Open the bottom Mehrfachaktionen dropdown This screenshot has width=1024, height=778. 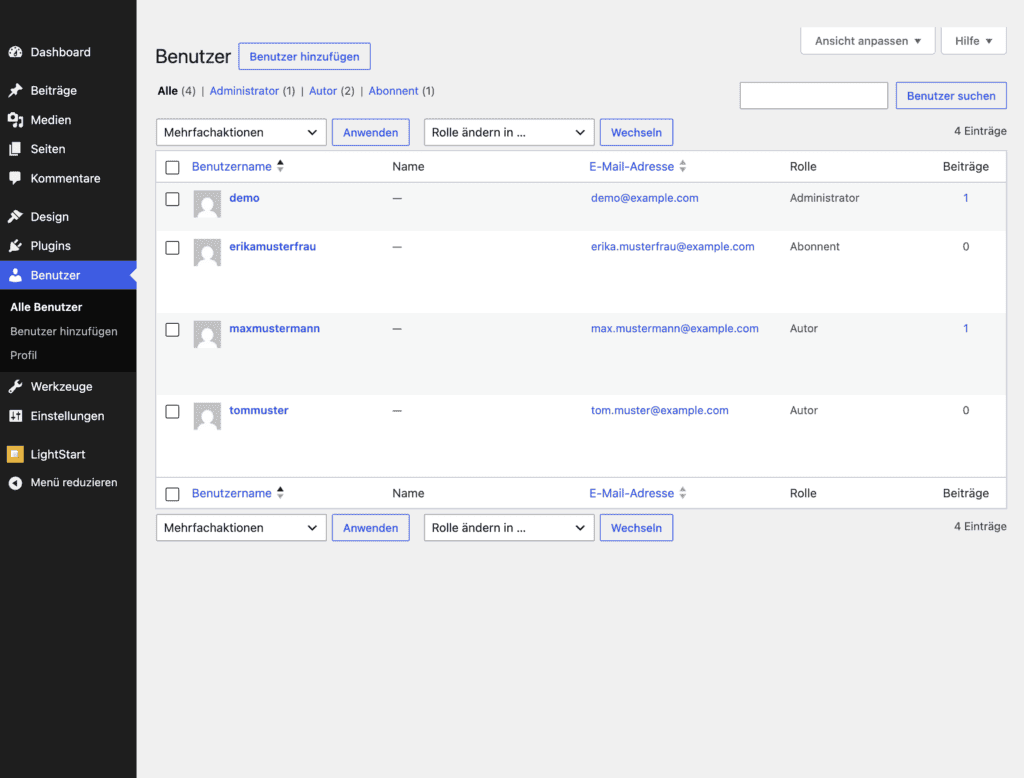click(x=241, y=527)
